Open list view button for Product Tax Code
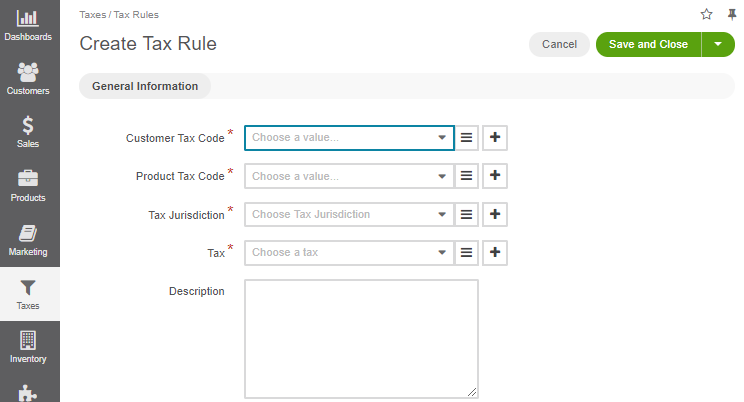Image resolution: width=744 pixels, height=402 pixels. point(466,176)
